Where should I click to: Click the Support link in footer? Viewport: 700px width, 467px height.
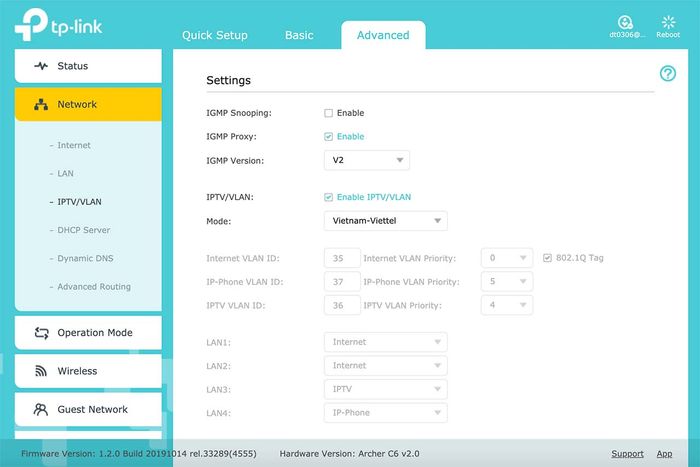(x=627, y=454)
